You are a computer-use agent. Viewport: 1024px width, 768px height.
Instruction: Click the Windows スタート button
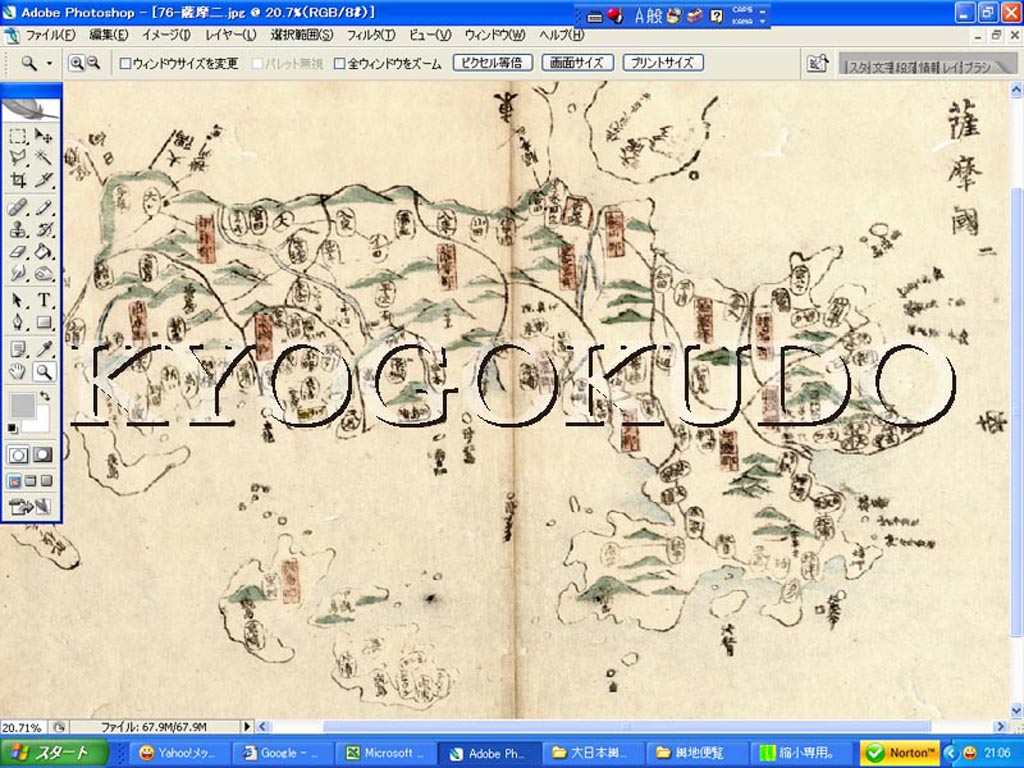pyautogui.click(x=54, y=753)
